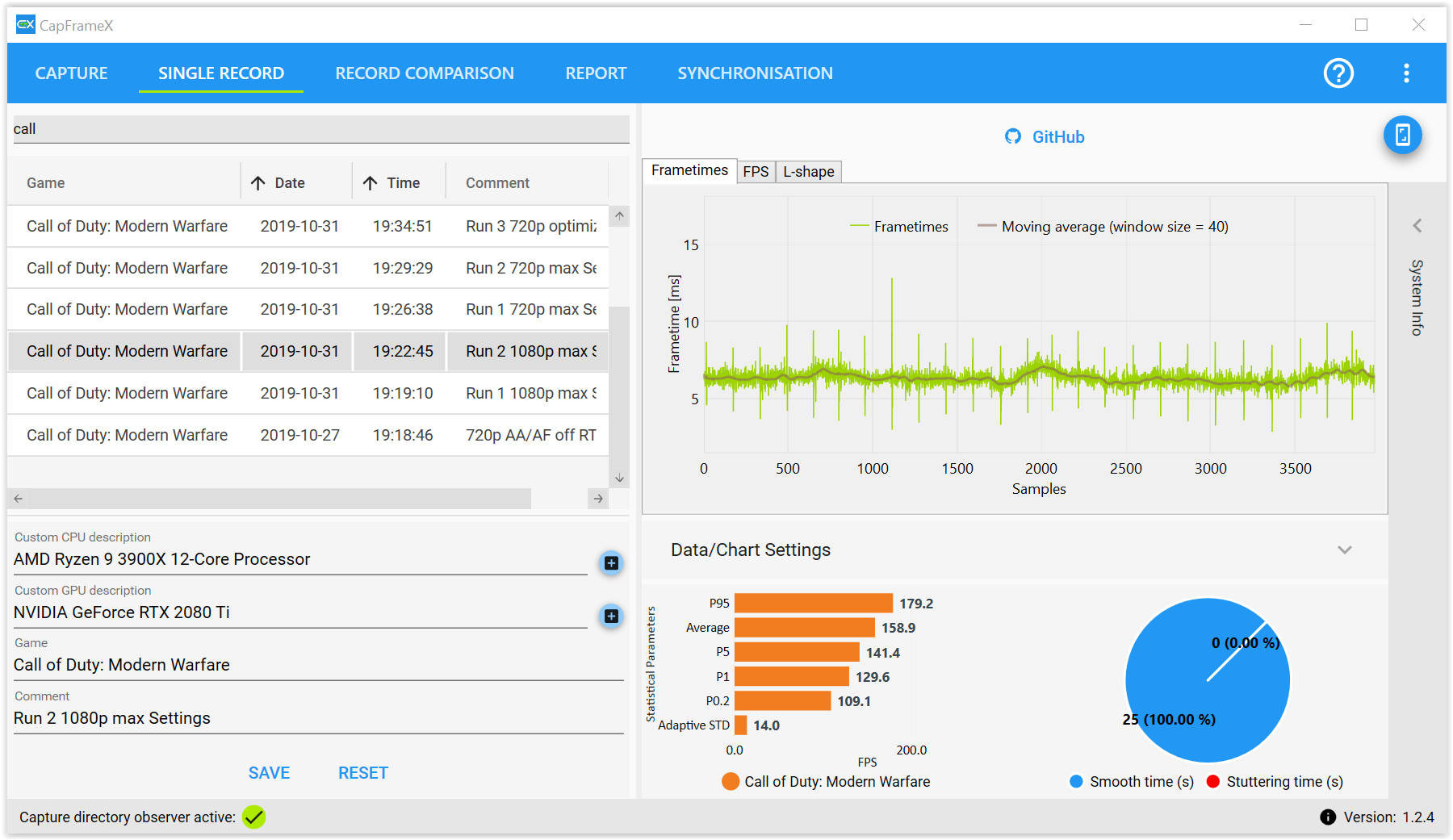Screen dimensions: 1453x840
Task: Go to the REPORT tab
Action: 596,73
